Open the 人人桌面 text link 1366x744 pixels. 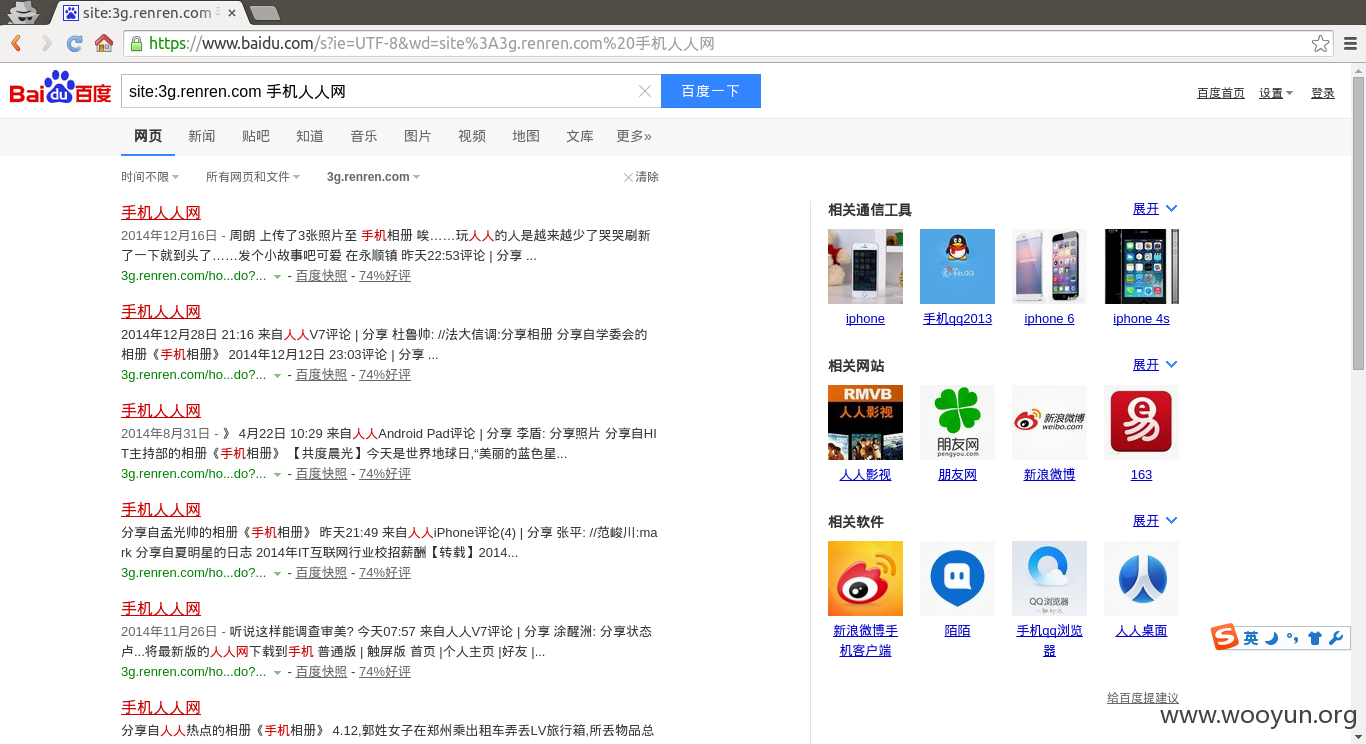(1141, 631)
